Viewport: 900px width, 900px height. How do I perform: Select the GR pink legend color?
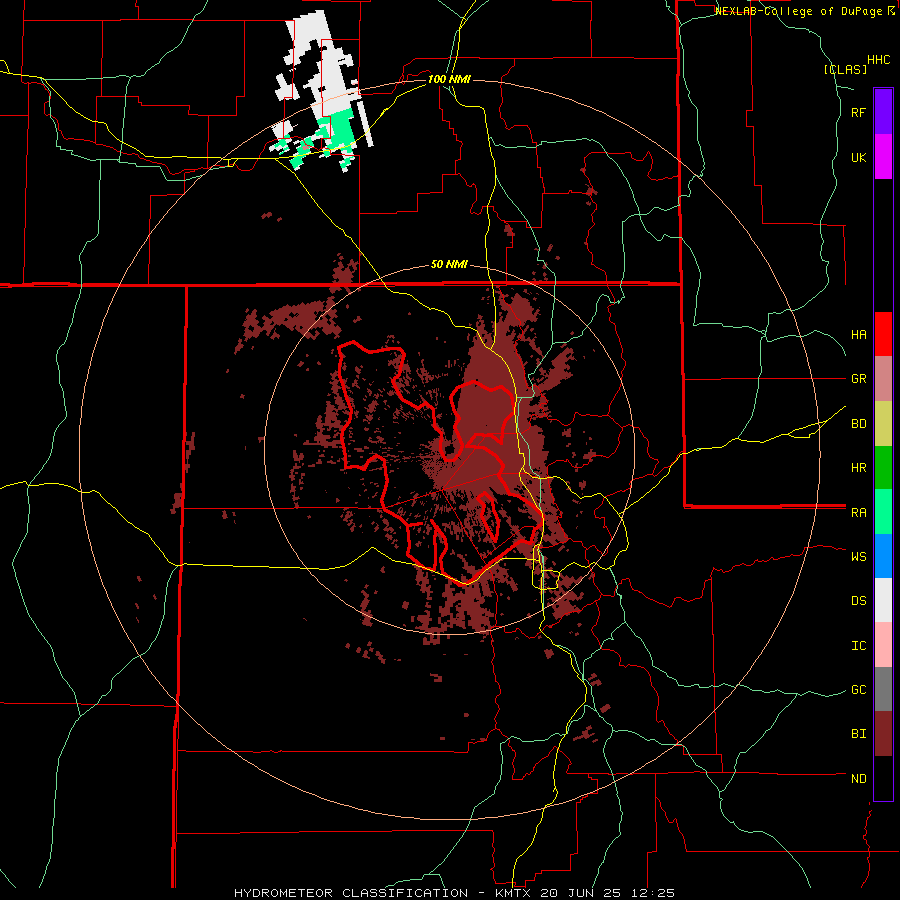[883, 379]
